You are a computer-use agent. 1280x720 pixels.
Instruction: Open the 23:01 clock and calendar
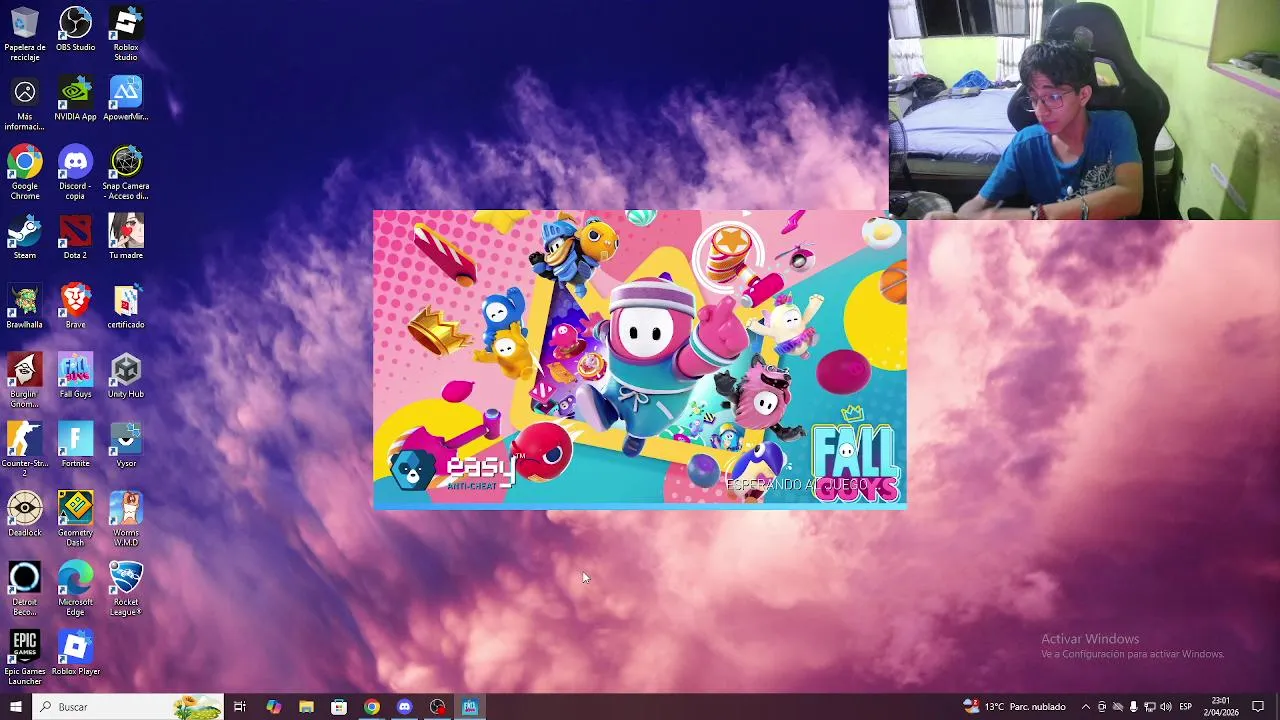1221,707
